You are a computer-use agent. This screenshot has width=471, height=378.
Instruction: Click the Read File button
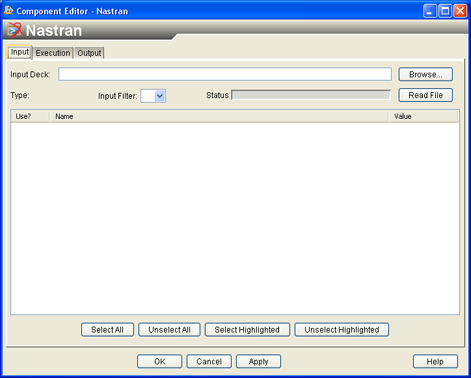[x=425, y=95]
